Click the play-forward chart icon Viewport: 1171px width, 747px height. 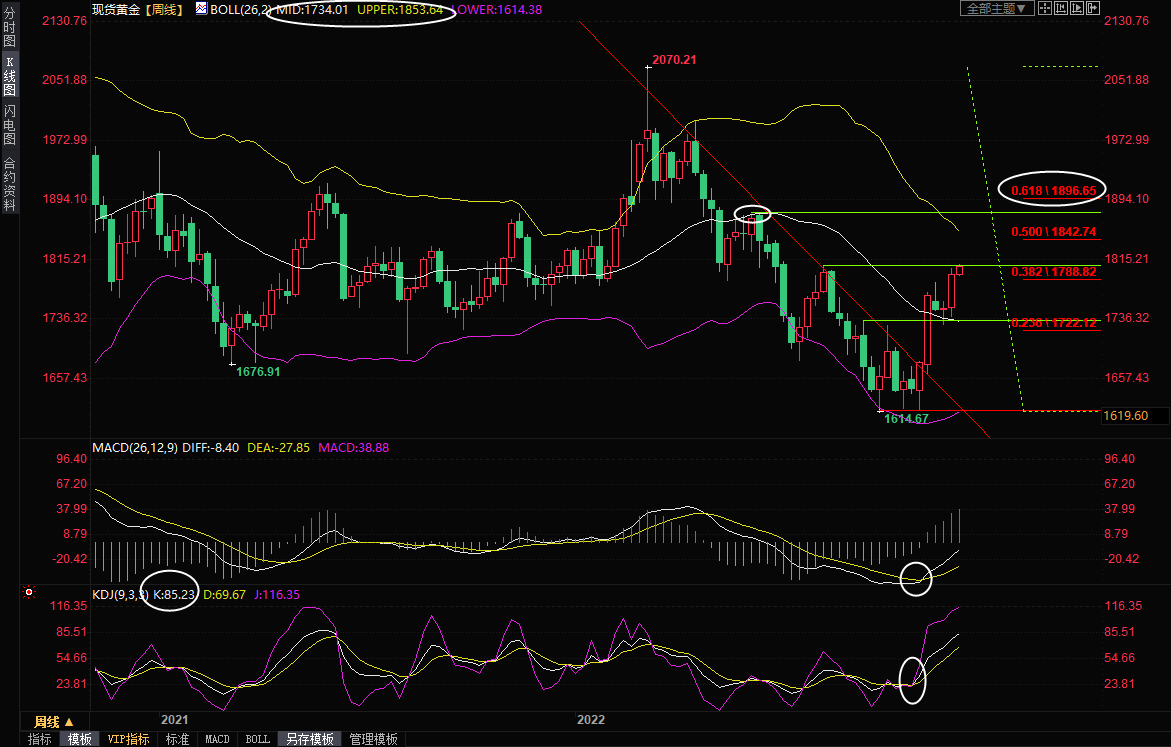(x=1077, y=8)
